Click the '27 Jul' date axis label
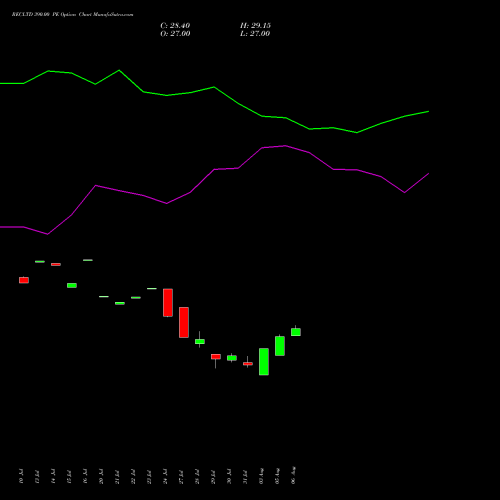 click(x=181, y=476)
